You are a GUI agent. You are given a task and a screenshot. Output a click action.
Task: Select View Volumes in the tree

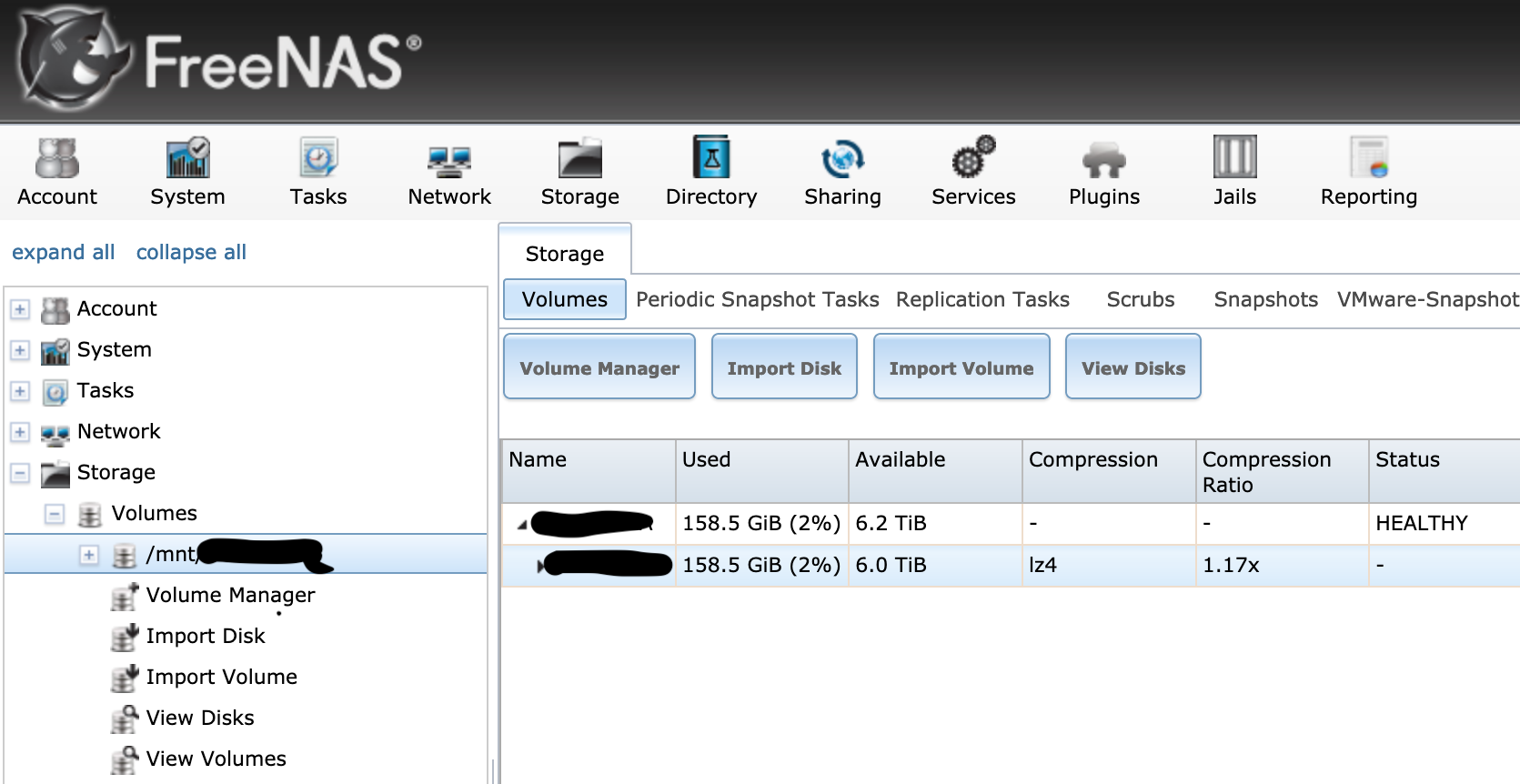216,759
